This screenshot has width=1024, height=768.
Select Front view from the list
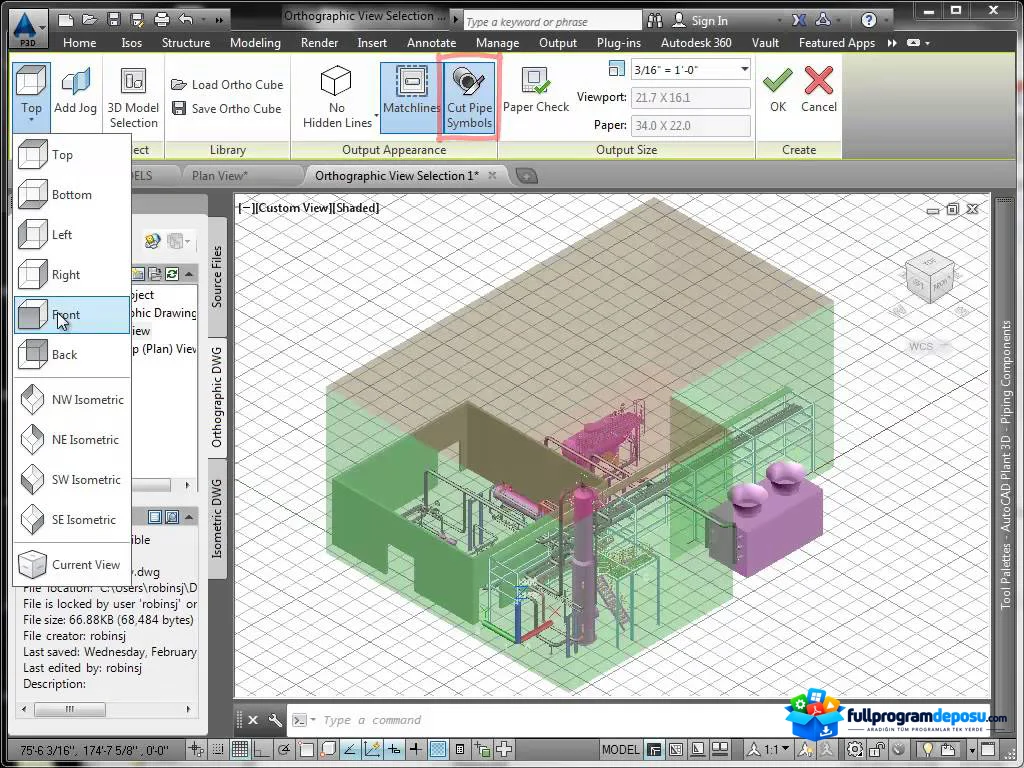click(72, 315)
